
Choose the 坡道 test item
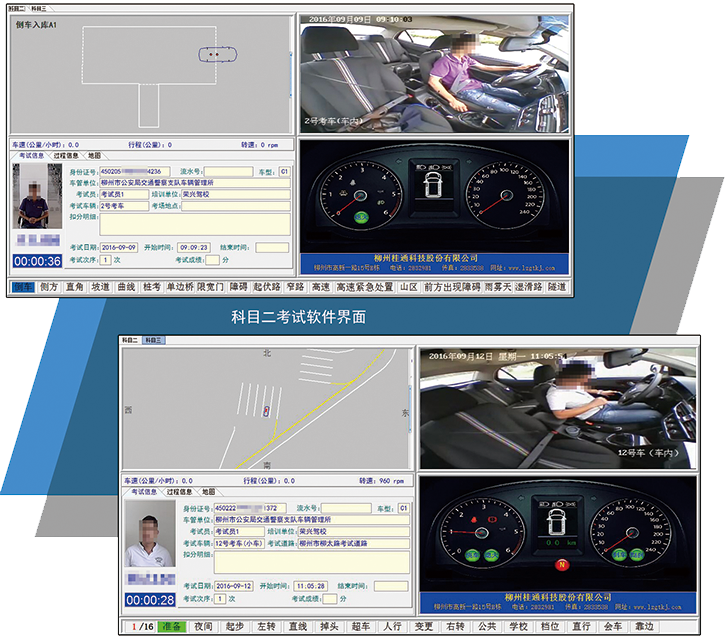point(100,286)
